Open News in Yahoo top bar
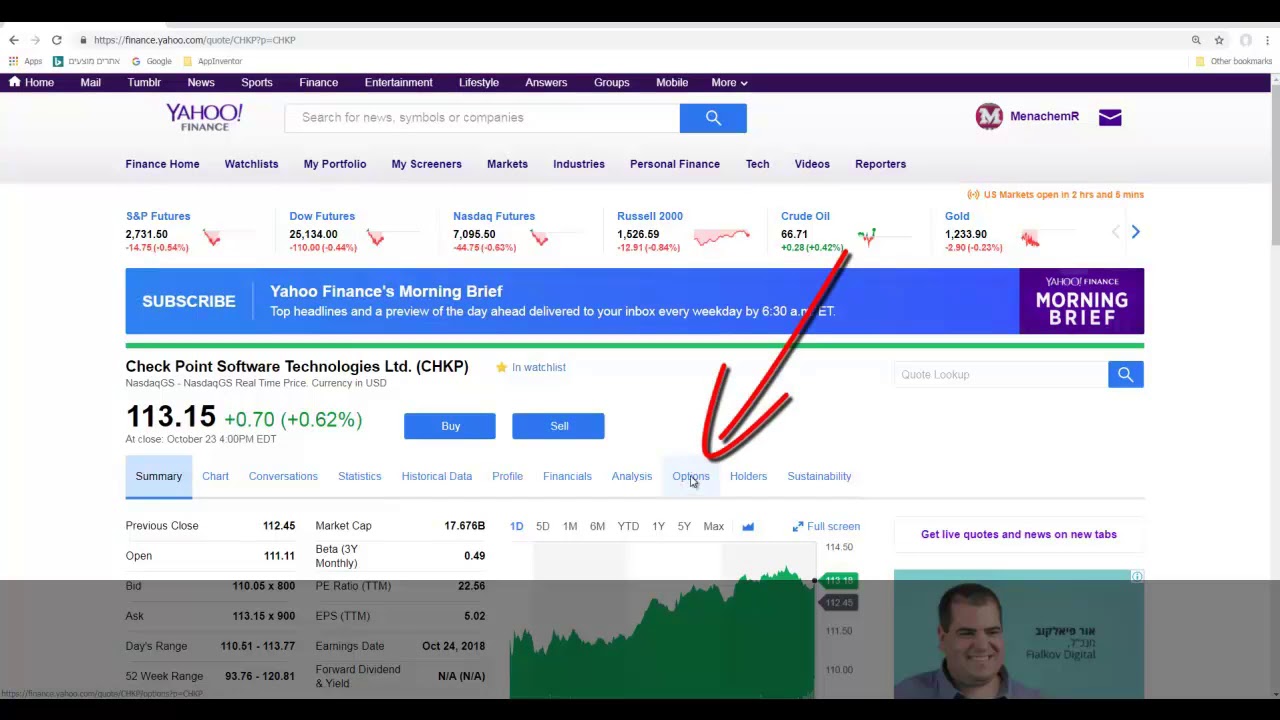Viewport: 1280px width, 720px height. tap(201, 82)
